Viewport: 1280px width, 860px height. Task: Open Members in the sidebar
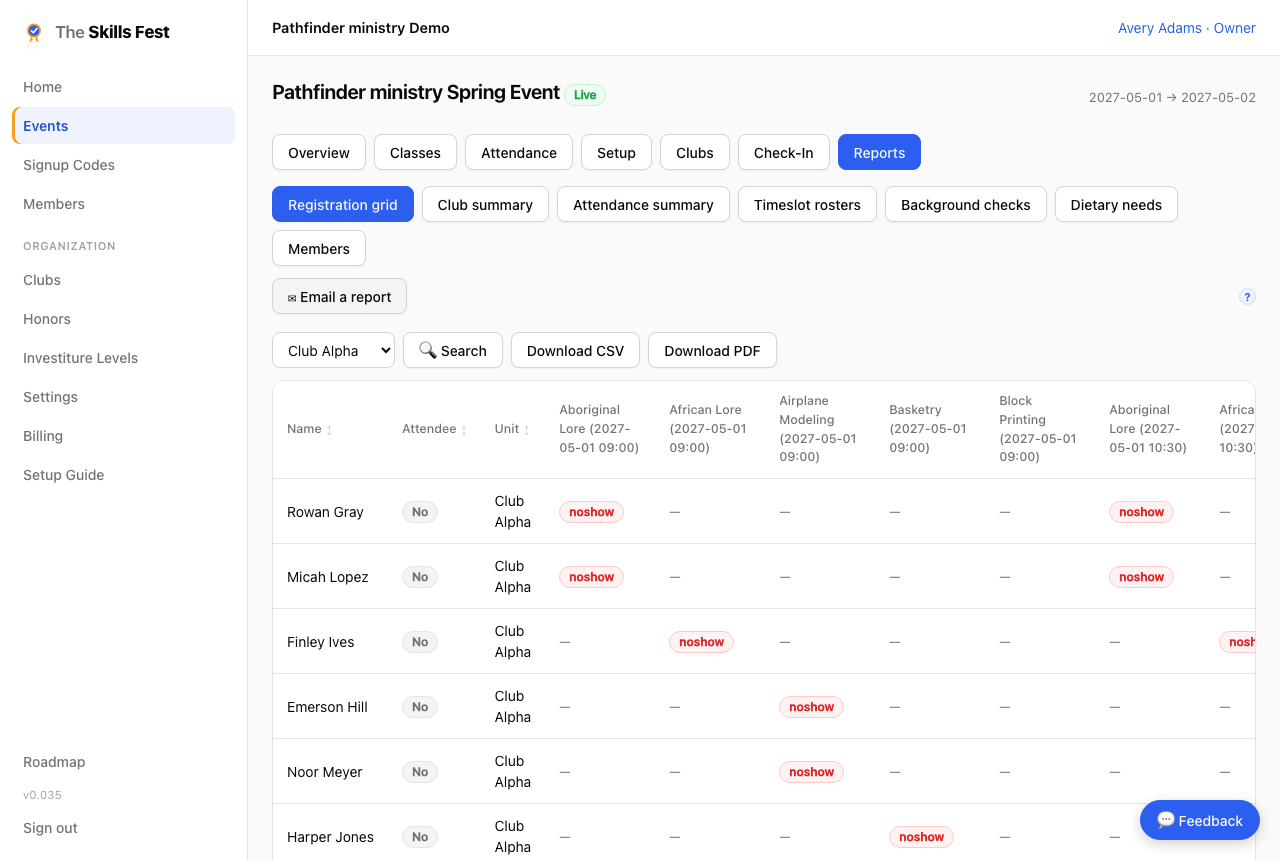click(123, 204)
